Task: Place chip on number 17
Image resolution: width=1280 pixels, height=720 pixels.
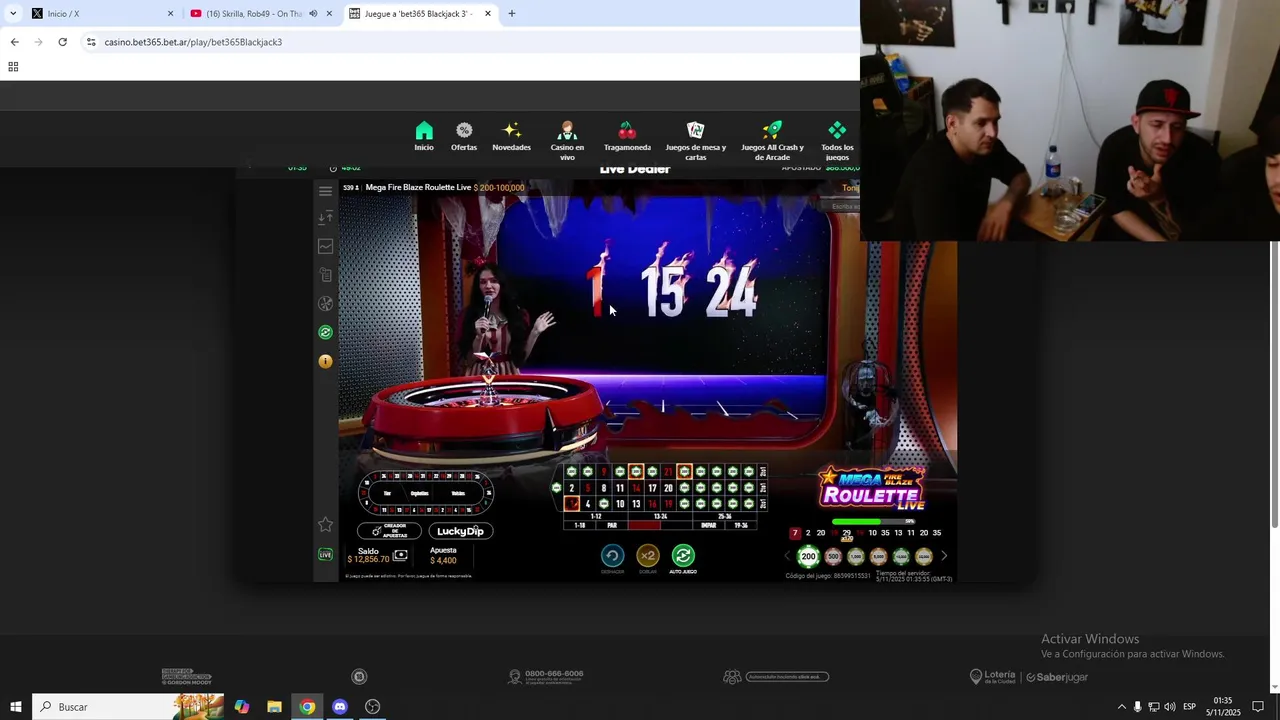Action: pyautogui.click(x=652, y=488)
